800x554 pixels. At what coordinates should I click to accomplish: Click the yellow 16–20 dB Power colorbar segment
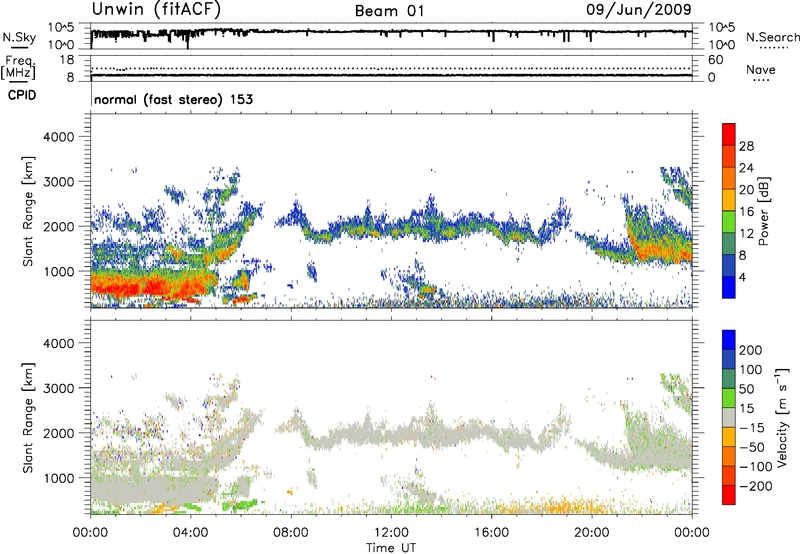[x=729, y=199]
